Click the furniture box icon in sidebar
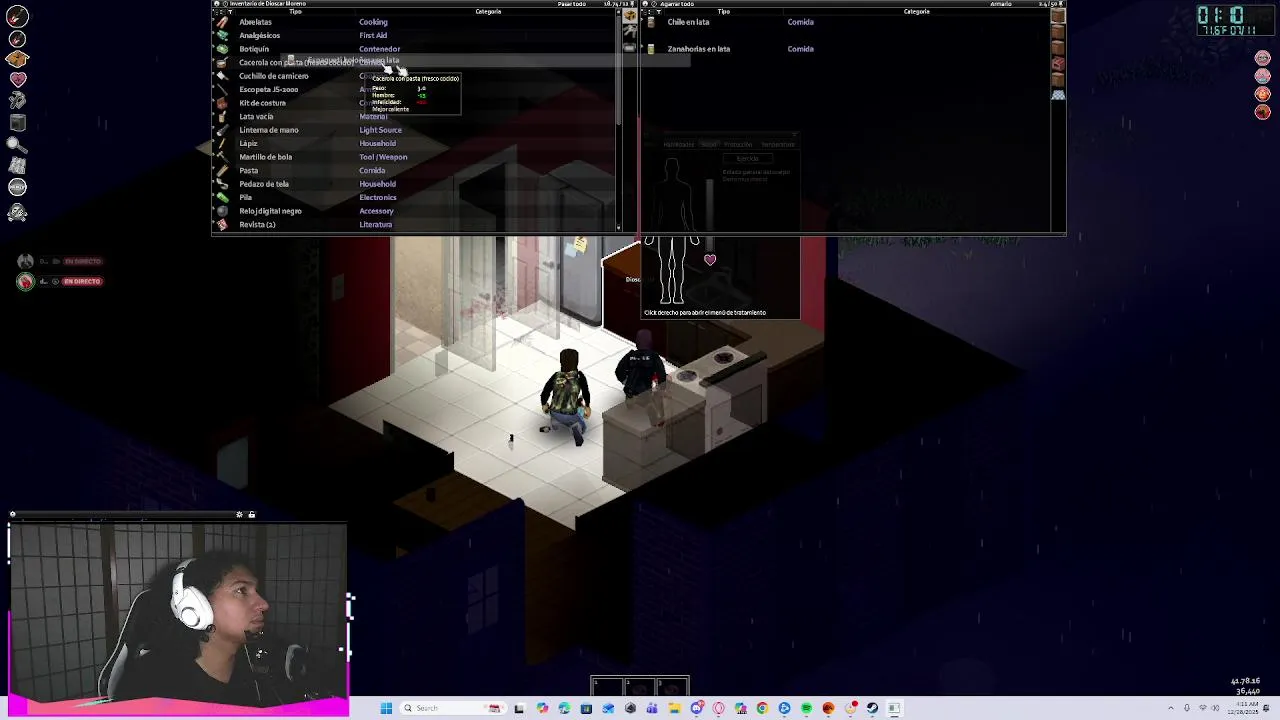The width and height of the screenshot is (1280, 720). 17,123
